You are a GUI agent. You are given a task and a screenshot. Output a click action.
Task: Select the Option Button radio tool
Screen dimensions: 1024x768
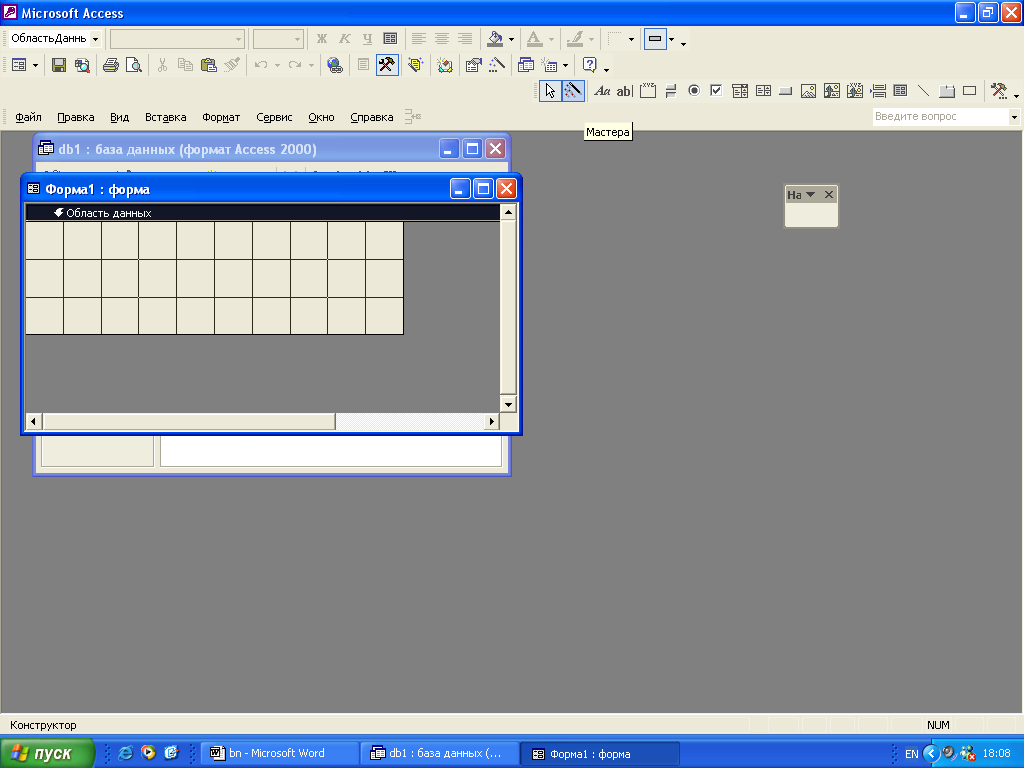(x=694, y=91)
